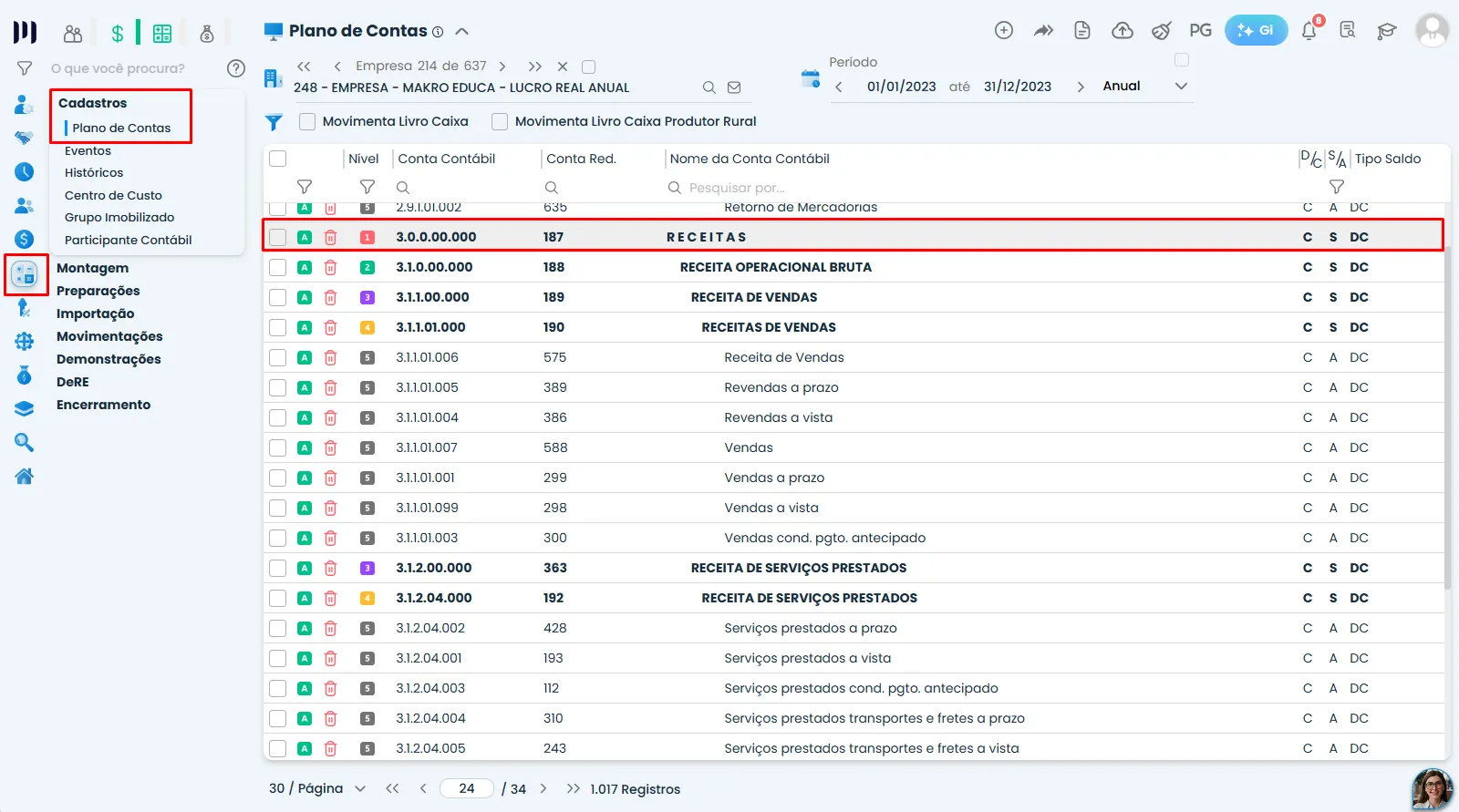Open the page size dropdown (30 / Página)
Screen dimensions: 1459x812
pyautogui.click(x=317, y=788)
